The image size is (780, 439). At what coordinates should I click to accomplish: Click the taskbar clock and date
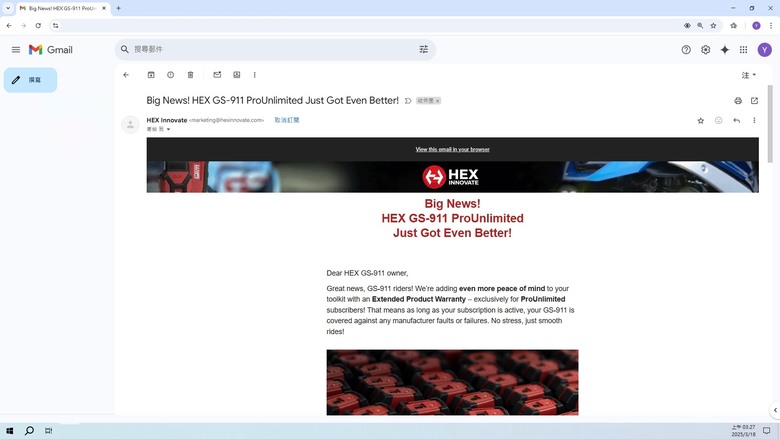[743, 431]
